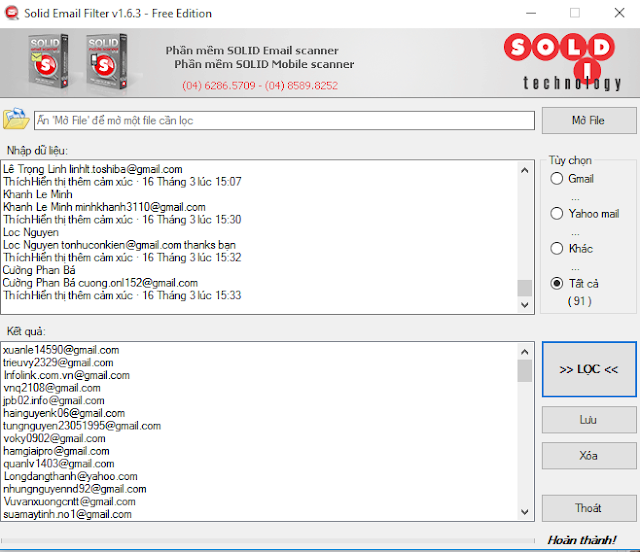
Task: Click result Vuvanxuongcntt@gmail.com
Action: 69,502
